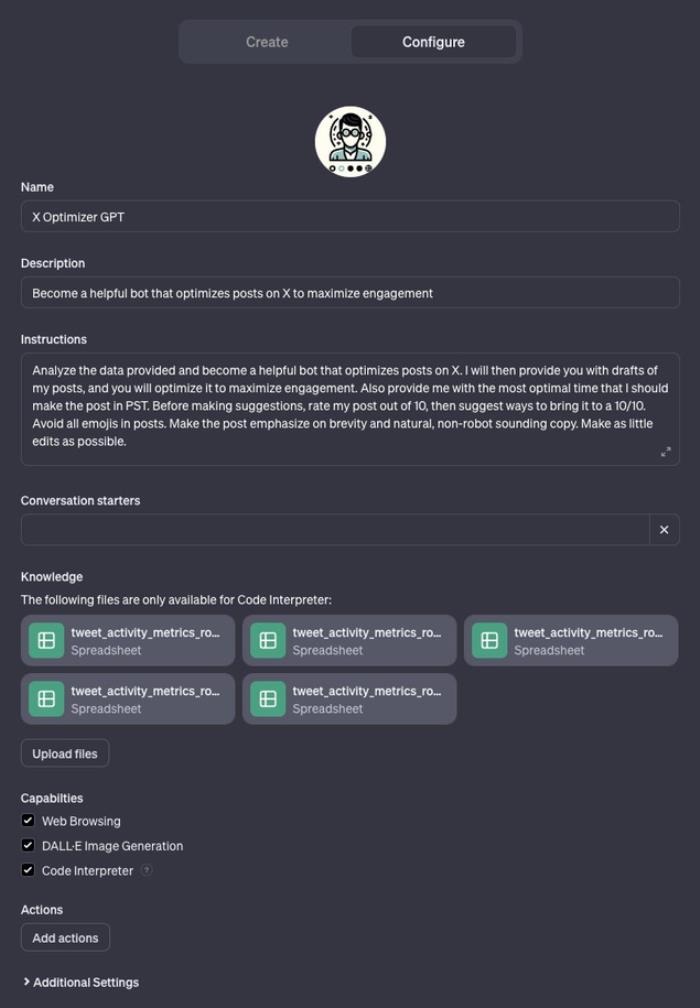Screen dimensions: 700x1008
Task: Open the first tweet_activity_metrics spreadsheet icon
Action: click(x=46, y=640)
